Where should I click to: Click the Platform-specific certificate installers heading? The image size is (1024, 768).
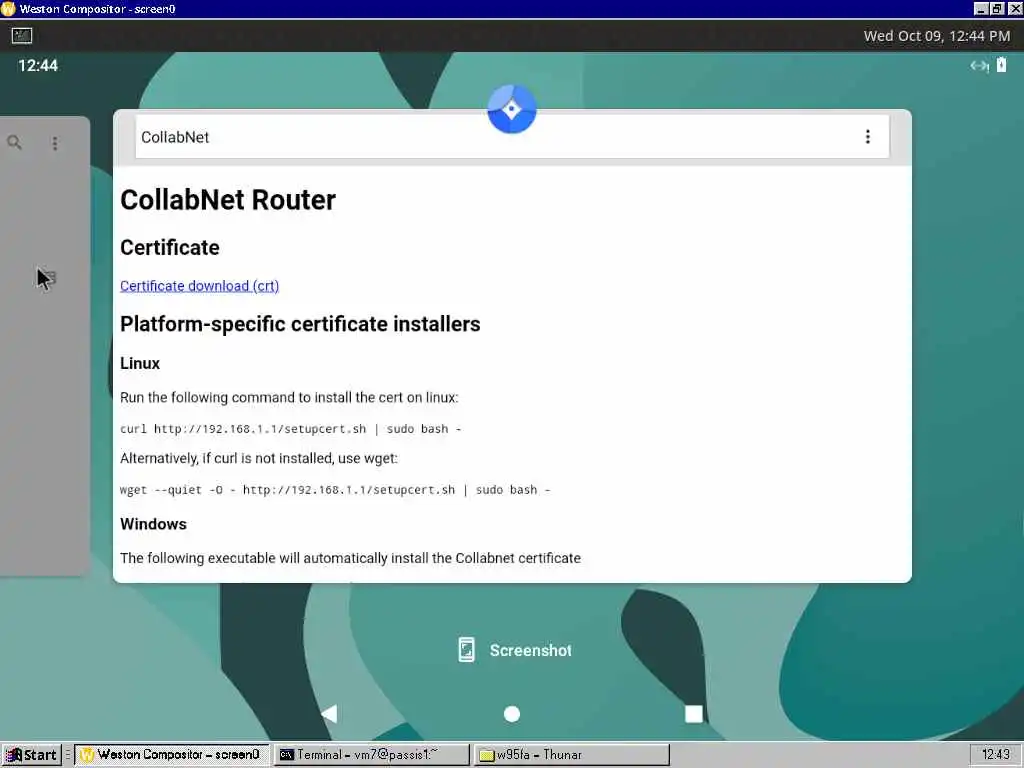(x=300, y=324)
